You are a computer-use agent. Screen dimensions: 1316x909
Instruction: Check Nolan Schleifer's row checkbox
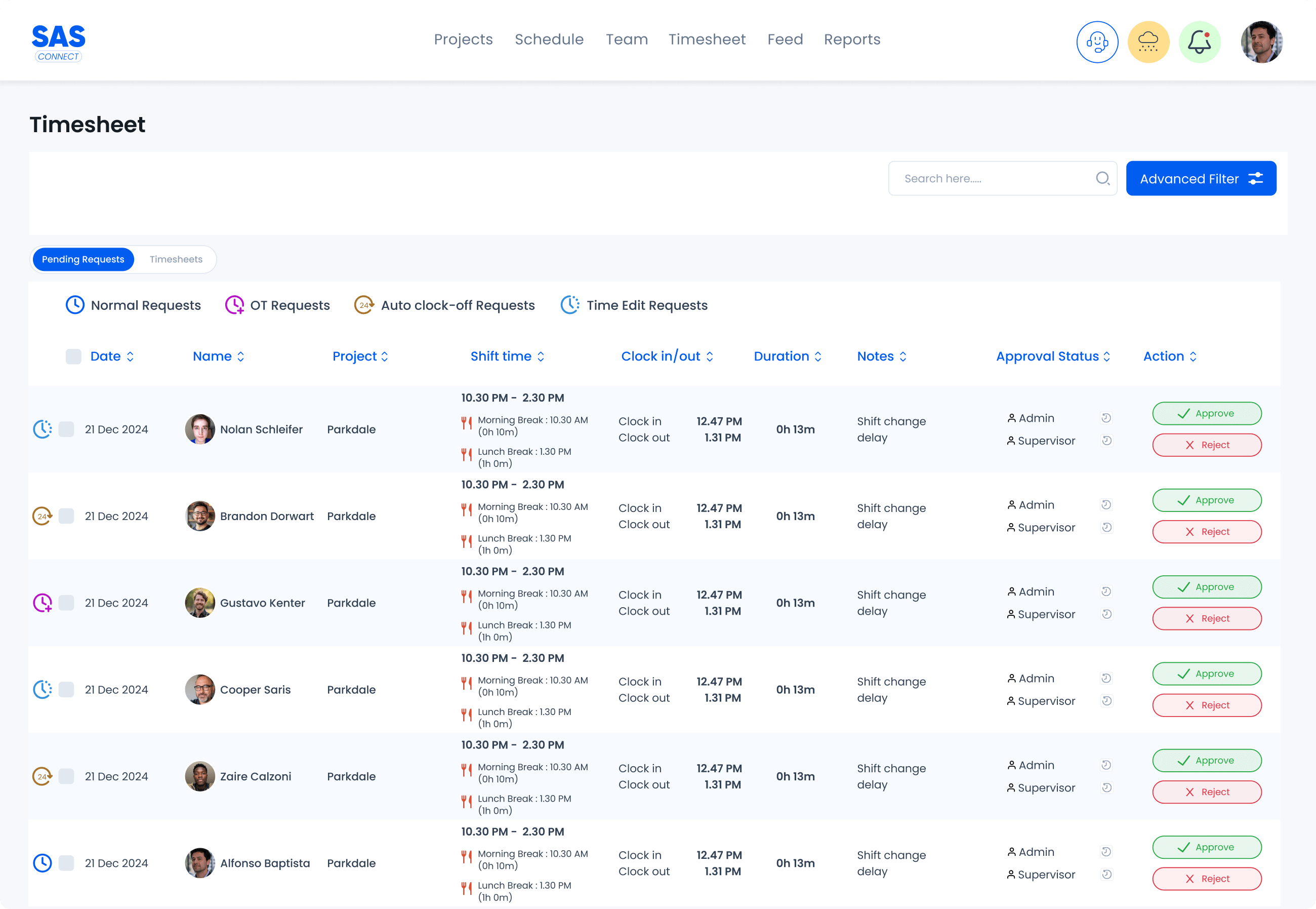(x=67, y=429)
